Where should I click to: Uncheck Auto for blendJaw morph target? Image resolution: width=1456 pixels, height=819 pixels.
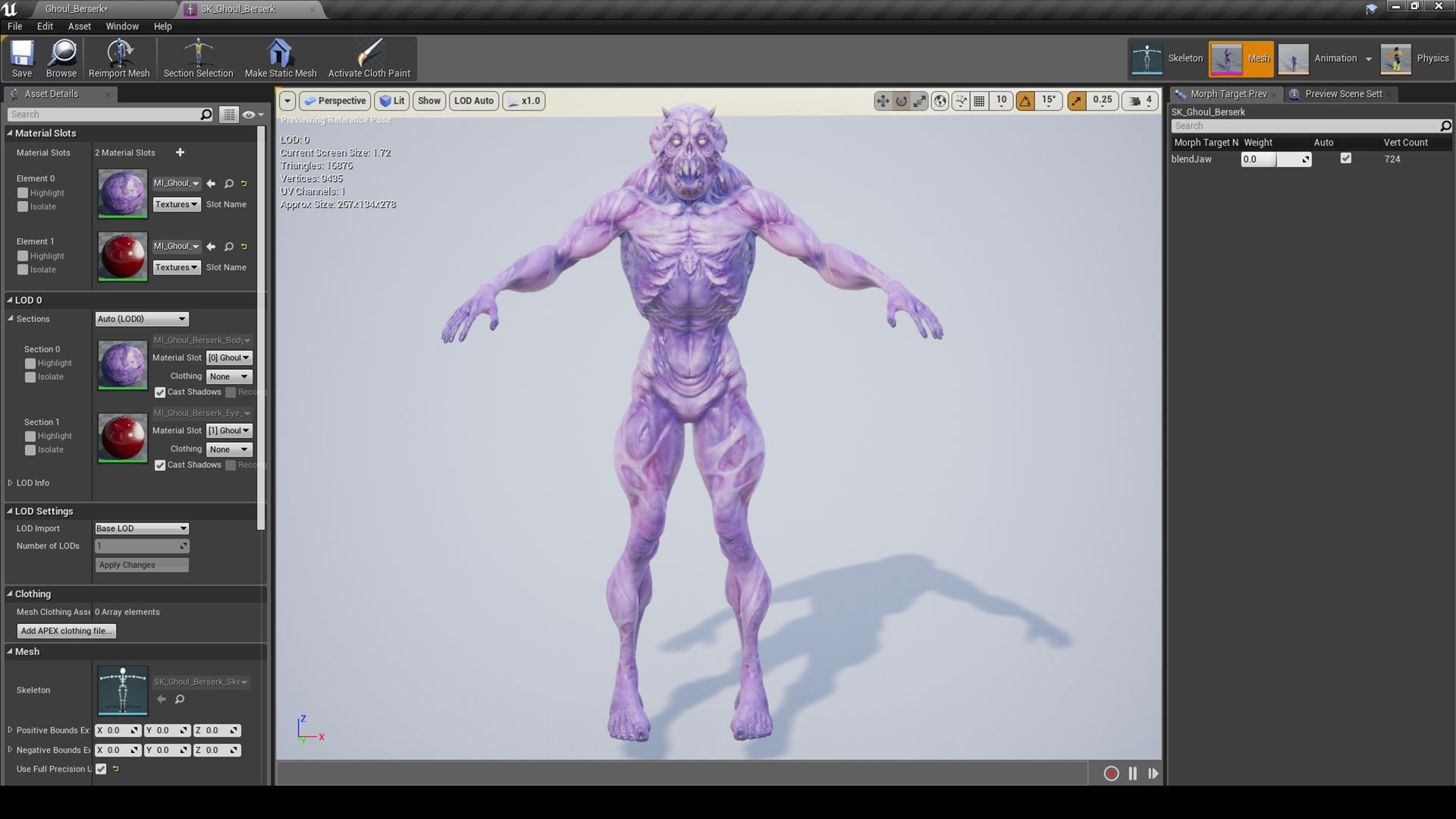(1345, 158)
